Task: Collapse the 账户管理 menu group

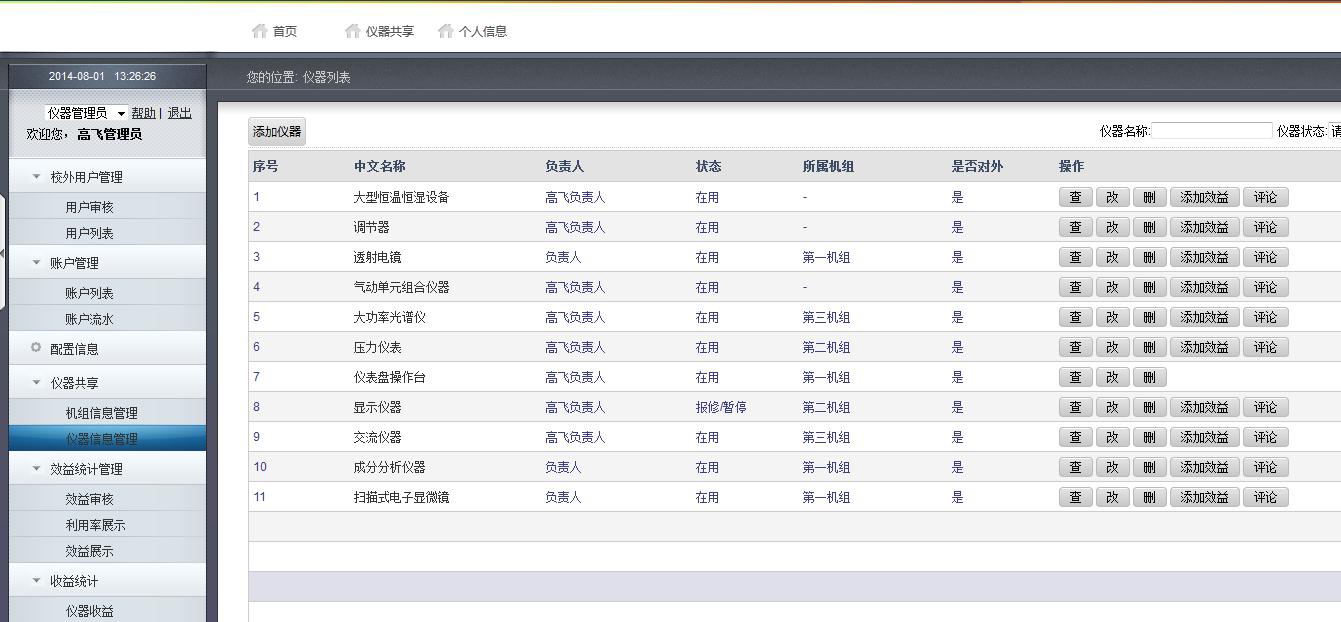Action: tap(37, 263)
